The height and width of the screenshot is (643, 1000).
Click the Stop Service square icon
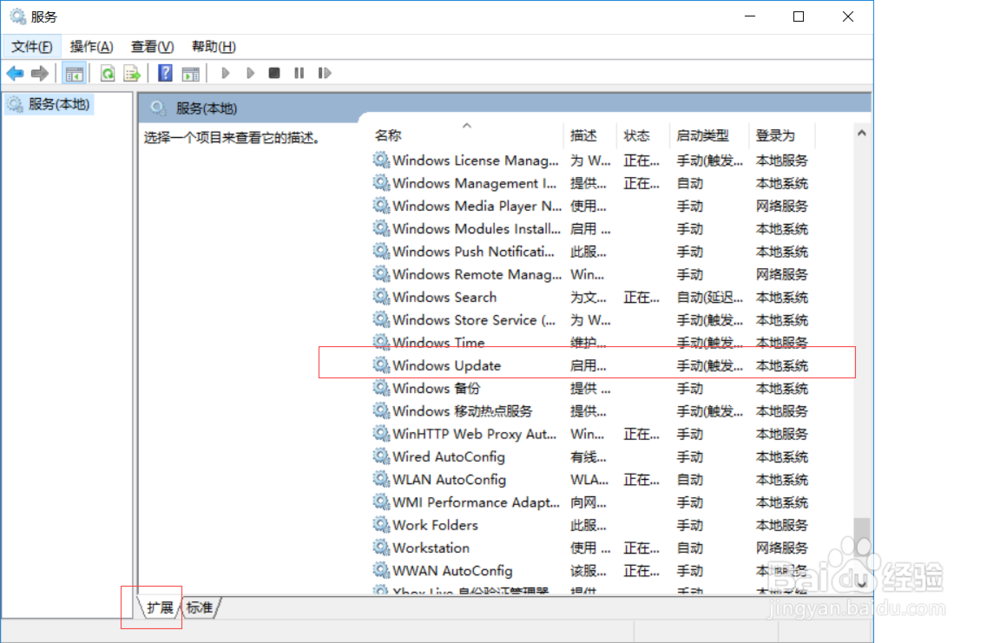[x=274, y=73]
